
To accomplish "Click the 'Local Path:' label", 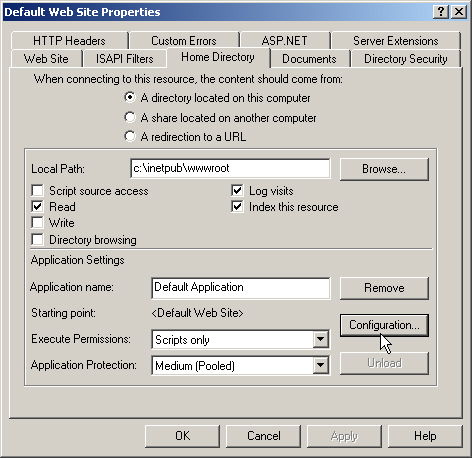I will click(58, 169).
